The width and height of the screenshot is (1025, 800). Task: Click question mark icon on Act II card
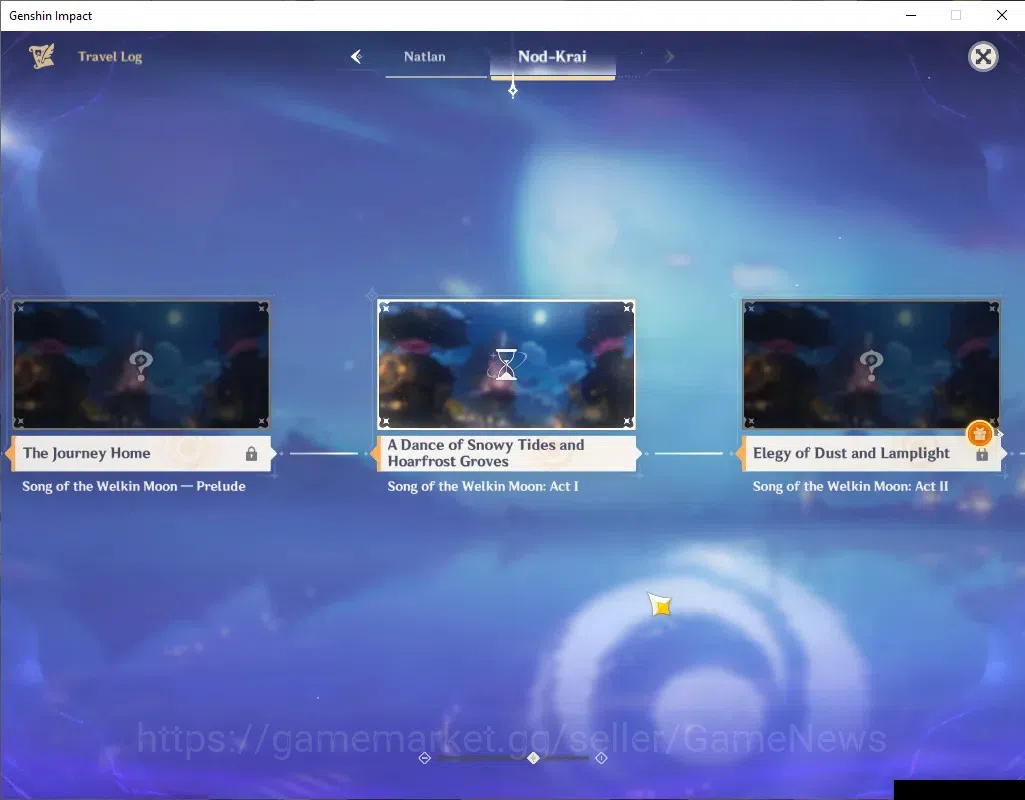tap(871, 365)
